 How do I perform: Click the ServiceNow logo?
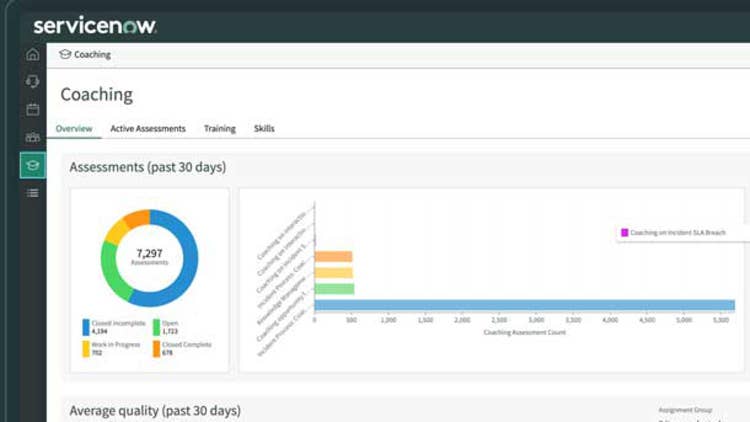point(95,26)
